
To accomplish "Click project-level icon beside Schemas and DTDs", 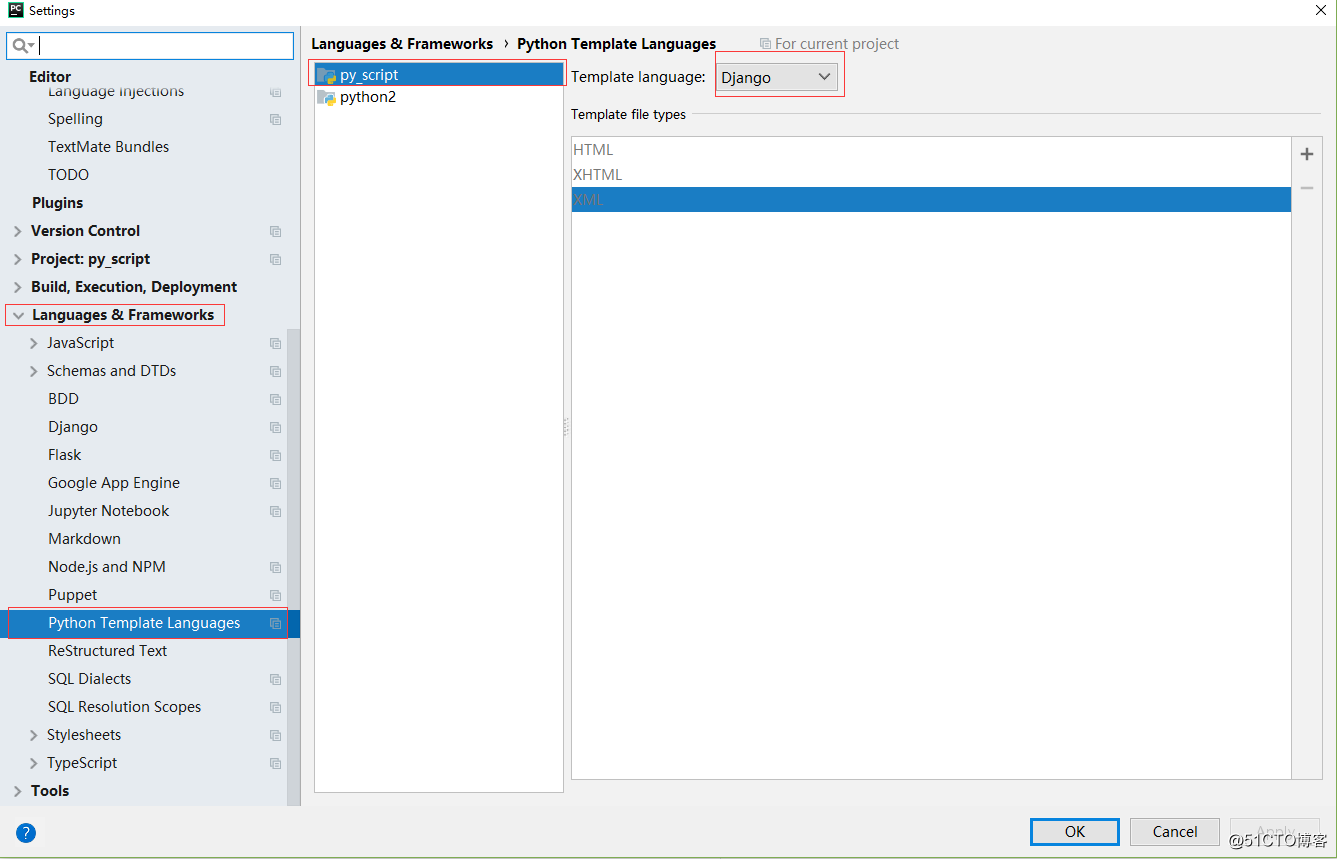I will coord(275,371).
